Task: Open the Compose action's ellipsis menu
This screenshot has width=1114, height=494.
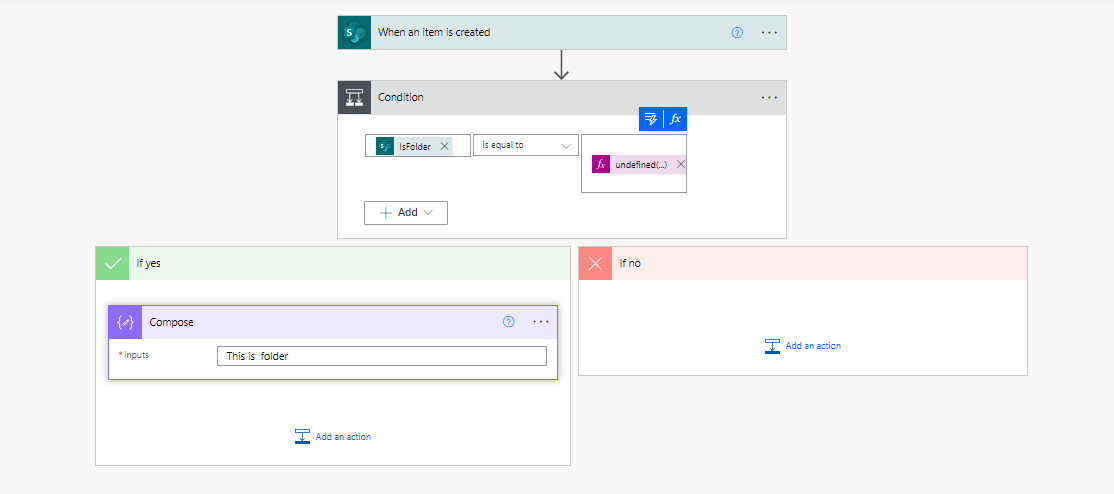Action: point(541,322)
